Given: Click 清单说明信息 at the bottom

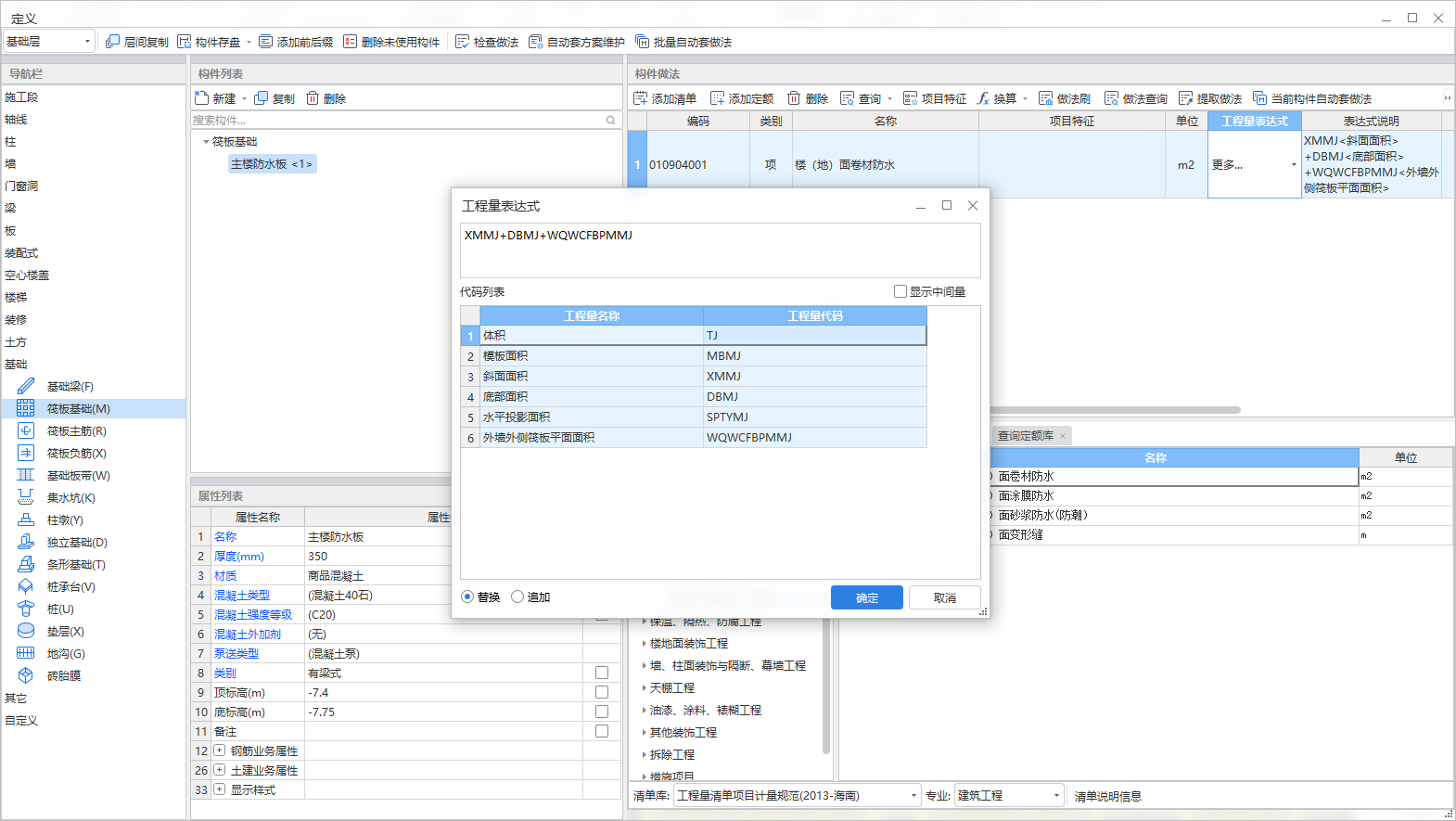Looking at the screenshot, I should click(1108, 796).
